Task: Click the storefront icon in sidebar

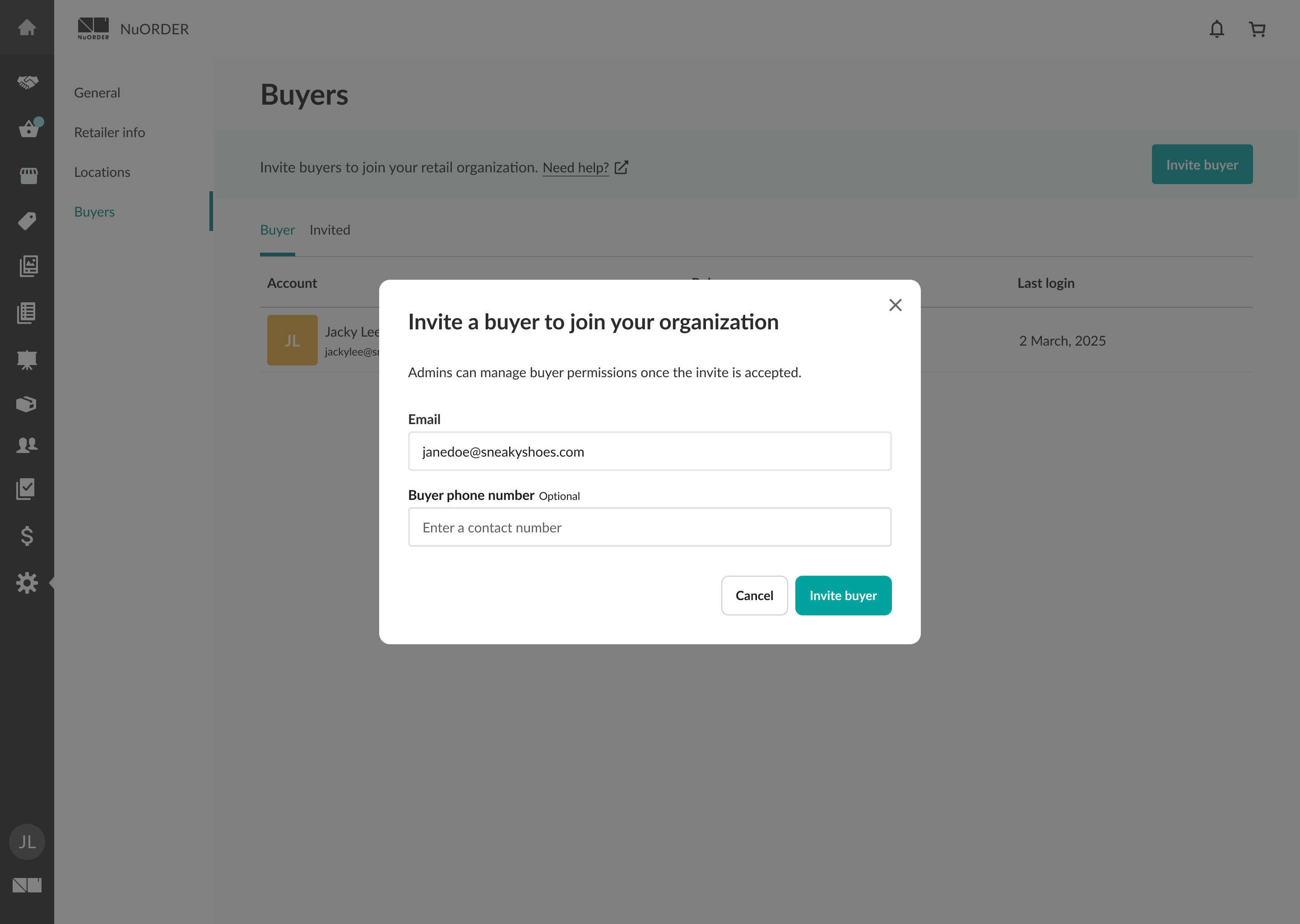Action: pyautogui.click(x=28, y=175)
